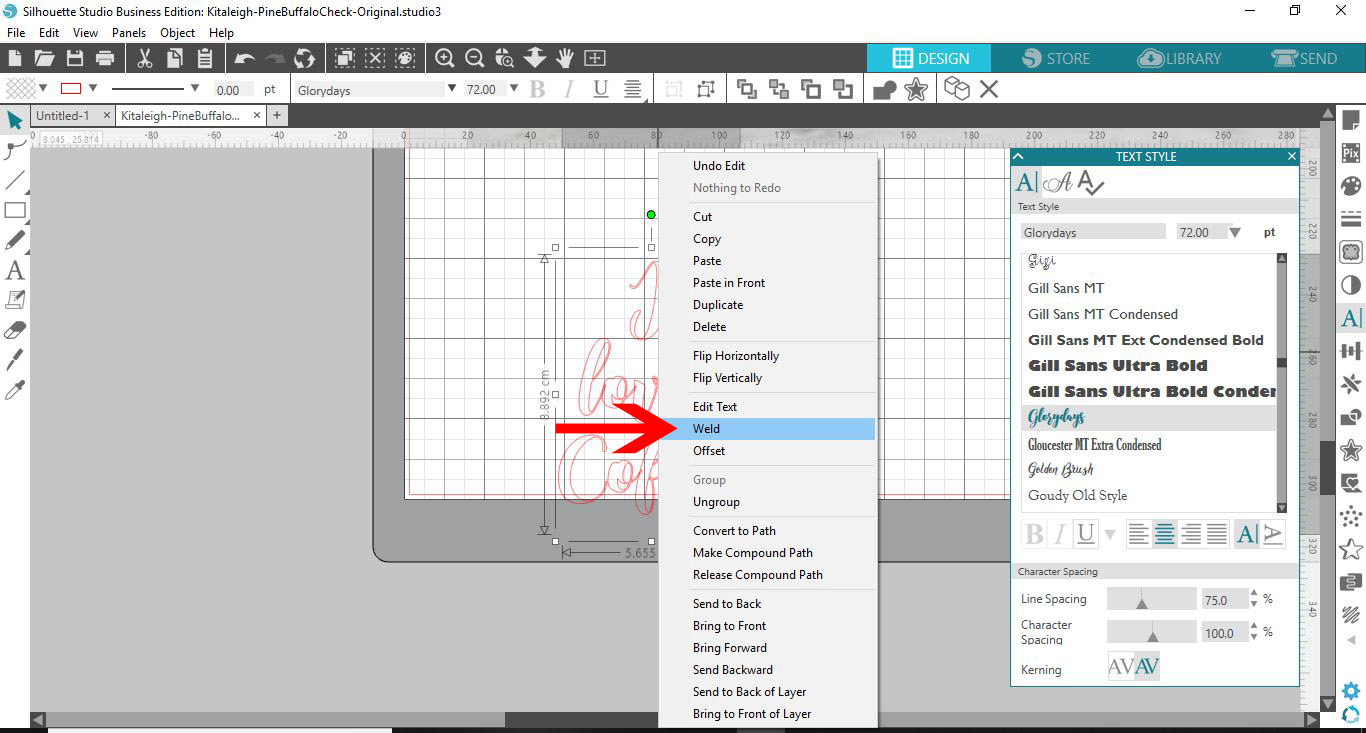1366x733 pixels.
Task: Click the line color swatch
Action: pyautogui.click(x=70, y=88)
